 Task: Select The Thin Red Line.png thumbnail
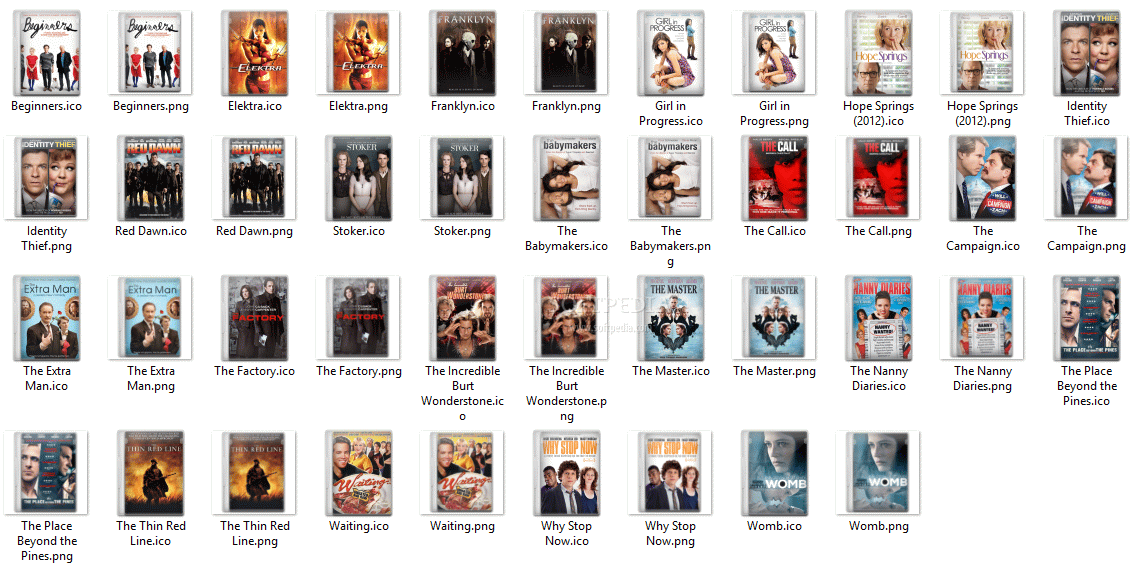[254, 473]
